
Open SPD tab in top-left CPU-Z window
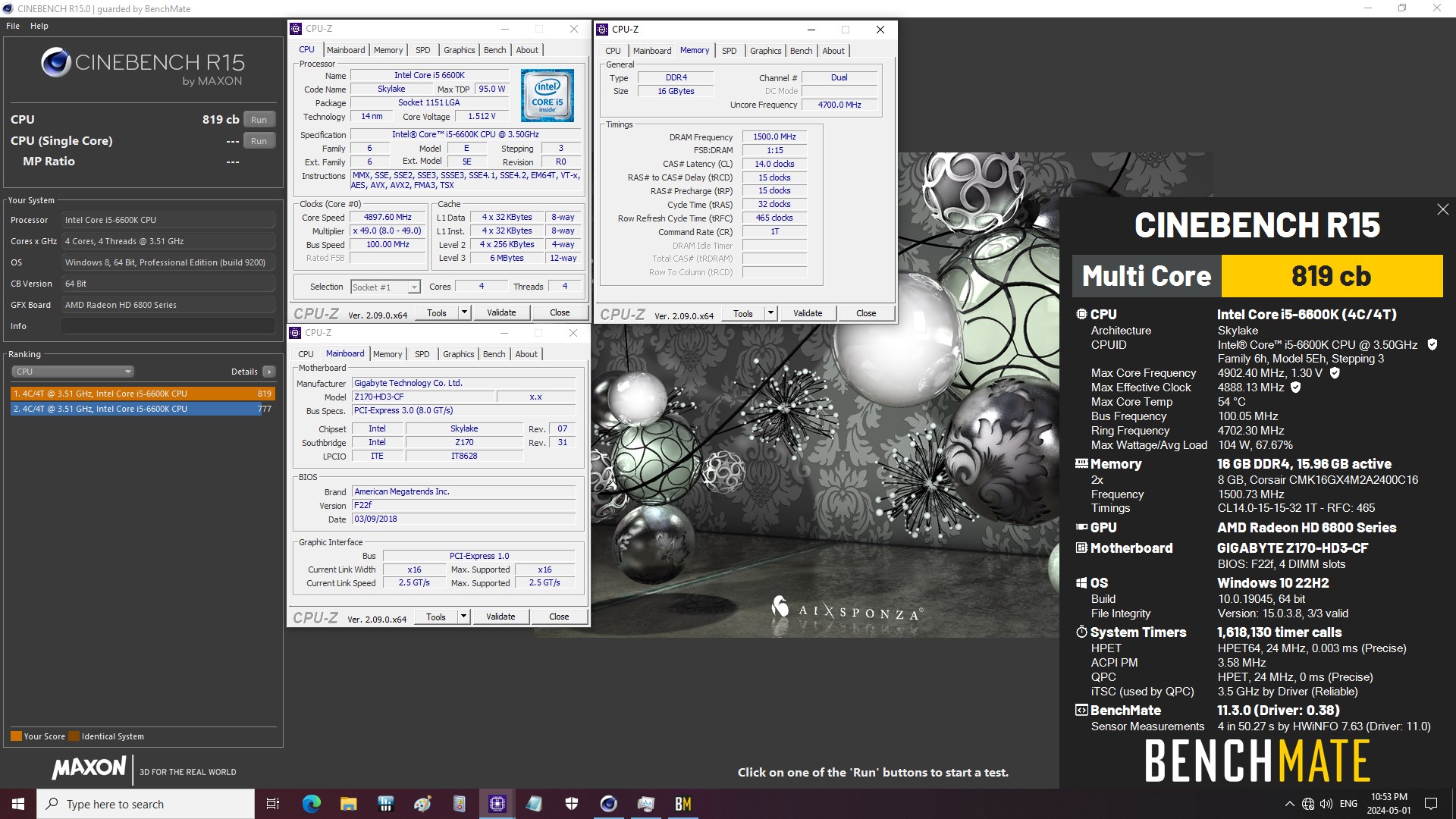(423, 50)
